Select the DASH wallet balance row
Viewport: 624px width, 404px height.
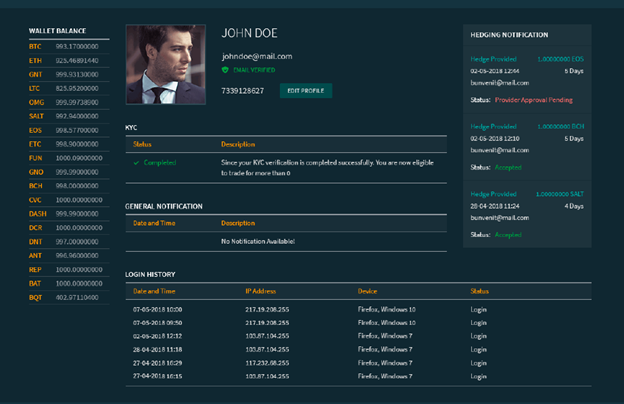tap(69, 214)
